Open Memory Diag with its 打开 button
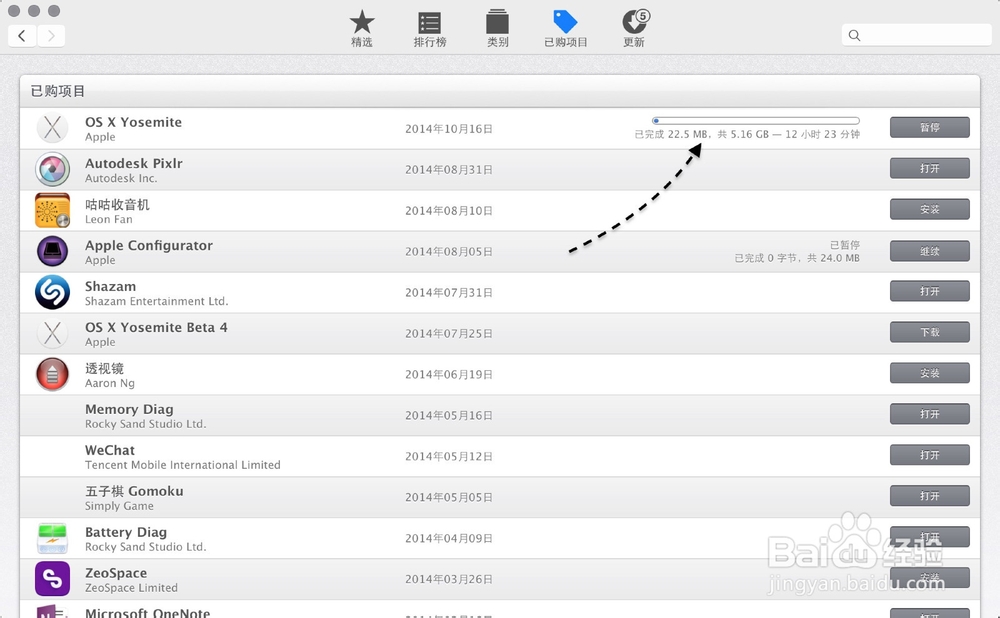 929,414
